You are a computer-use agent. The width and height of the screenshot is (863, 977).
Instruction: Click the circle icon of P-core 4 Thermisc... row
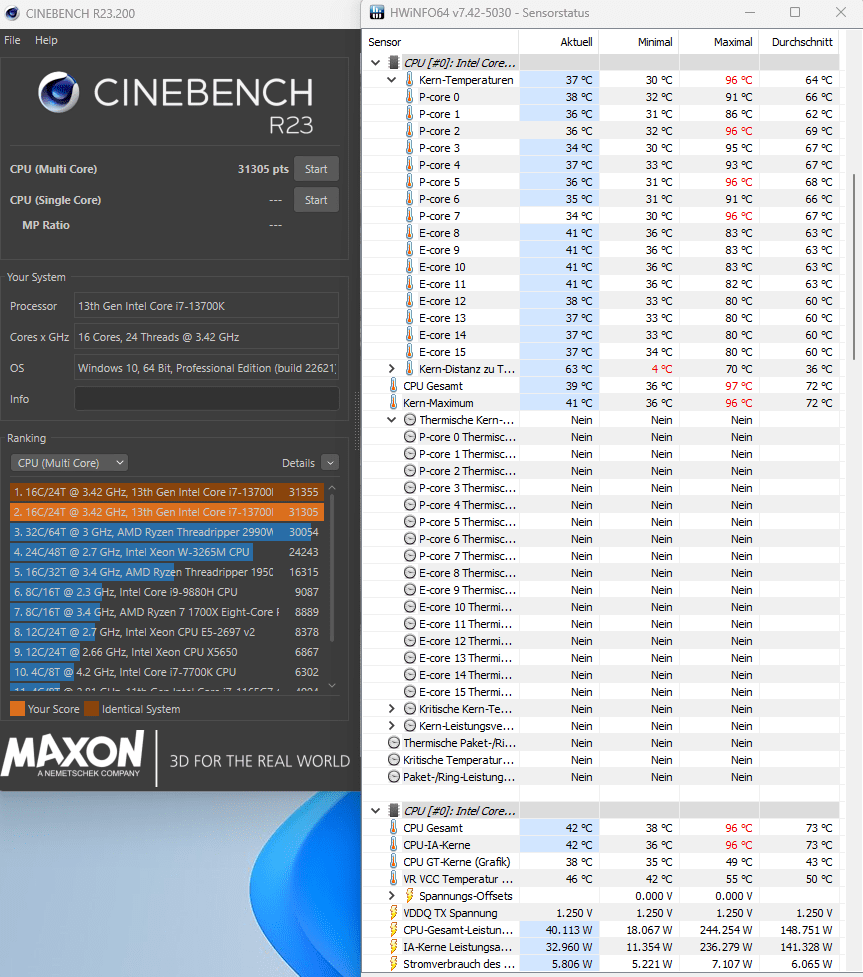tap(409, 505)
